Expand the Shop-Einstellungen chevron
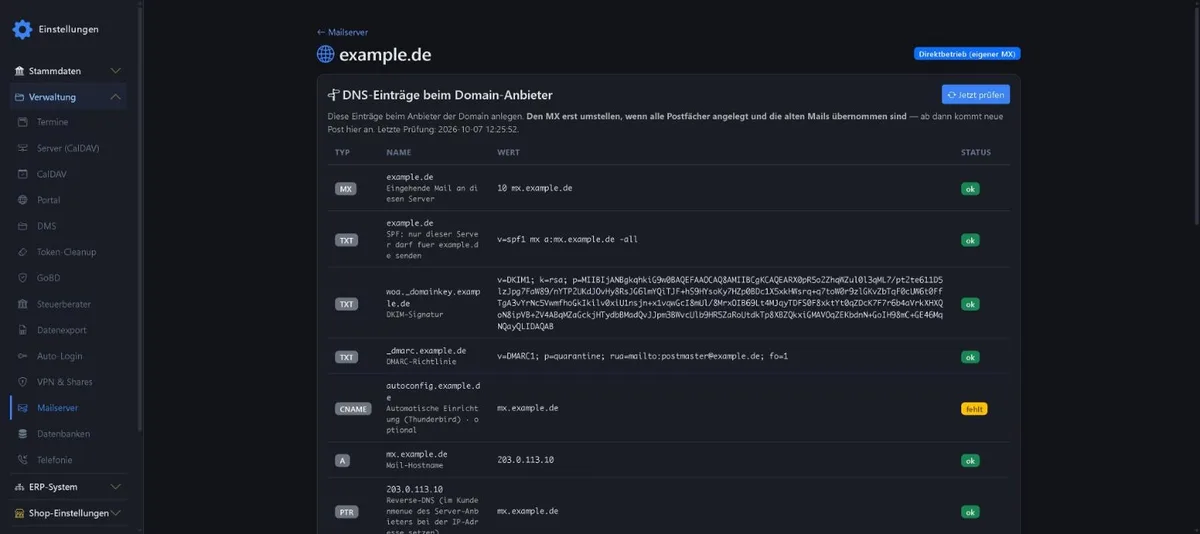 (x=116, y=513)
